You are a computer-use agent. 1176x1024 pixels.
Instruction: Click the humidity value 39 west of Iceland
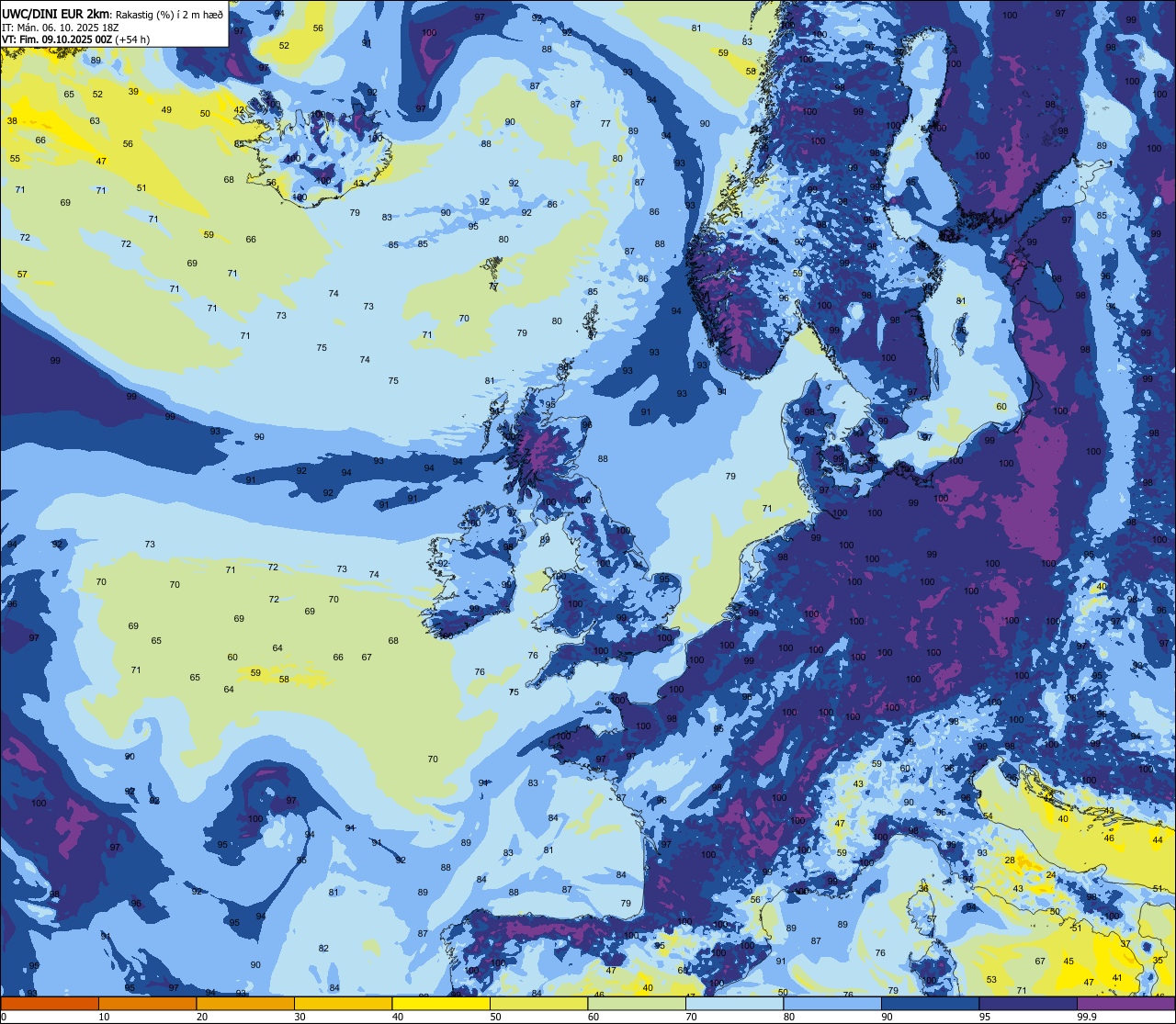click(133, 91)
